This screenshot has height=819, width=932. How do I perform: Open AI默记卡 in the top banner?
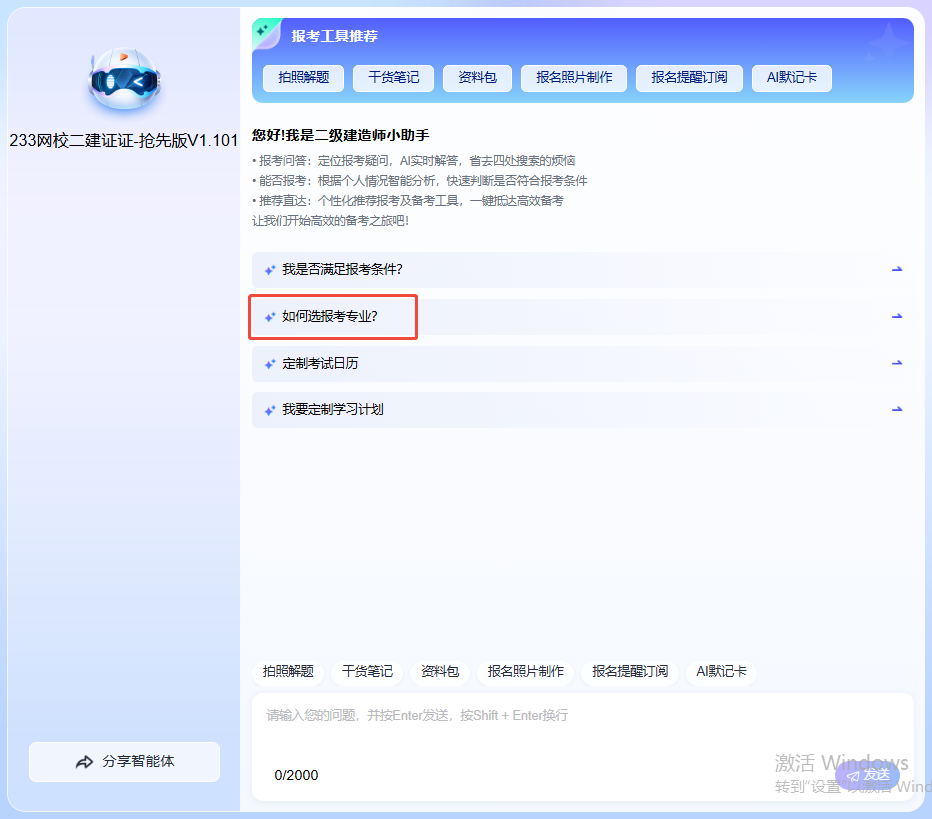pyautogui.click(x=791, y=78)
